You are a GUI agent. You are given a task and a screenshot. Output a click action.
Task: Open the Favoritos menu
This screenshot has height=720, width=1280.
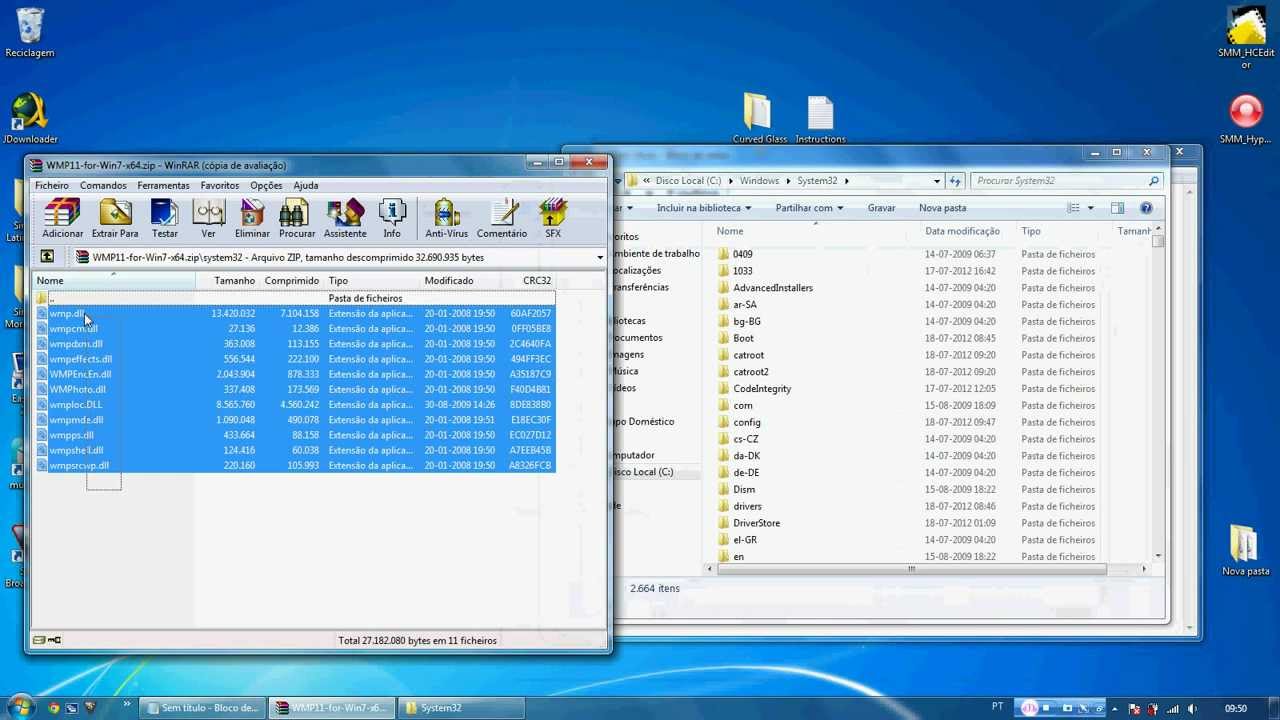pos(219,185)
